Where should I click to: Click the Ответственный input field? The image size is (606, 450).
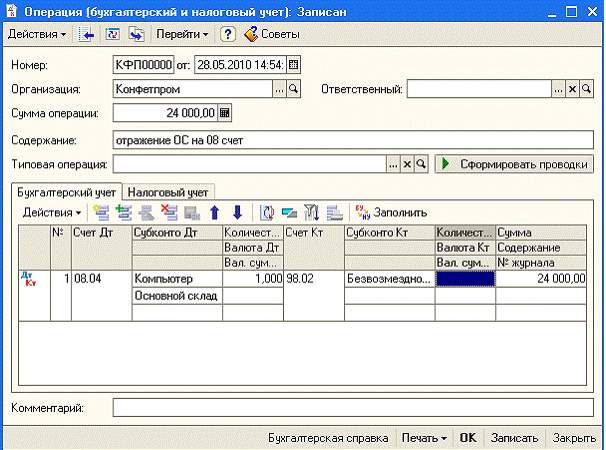[x=479, y=89]
